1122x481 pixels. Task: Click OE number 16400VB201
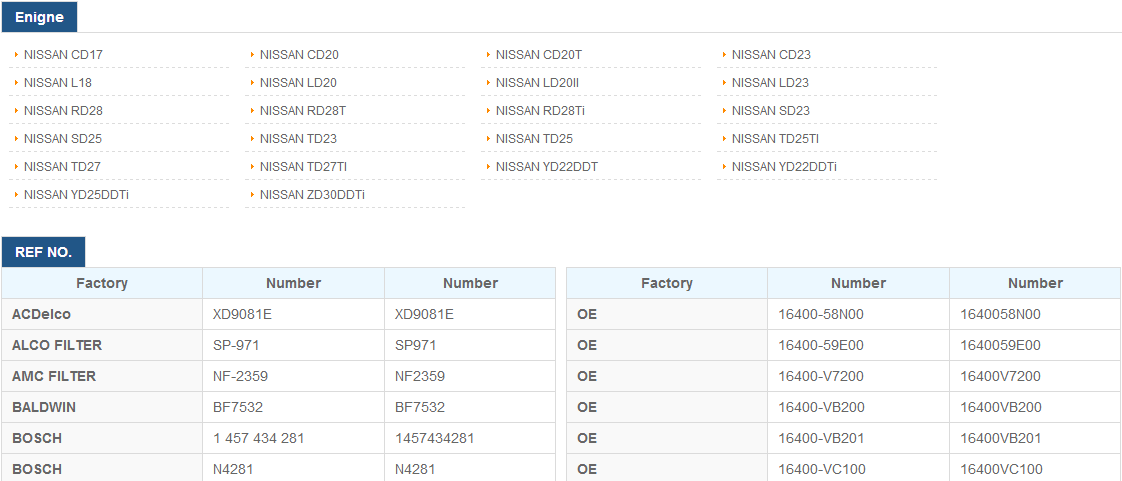tap(1035, 438)
